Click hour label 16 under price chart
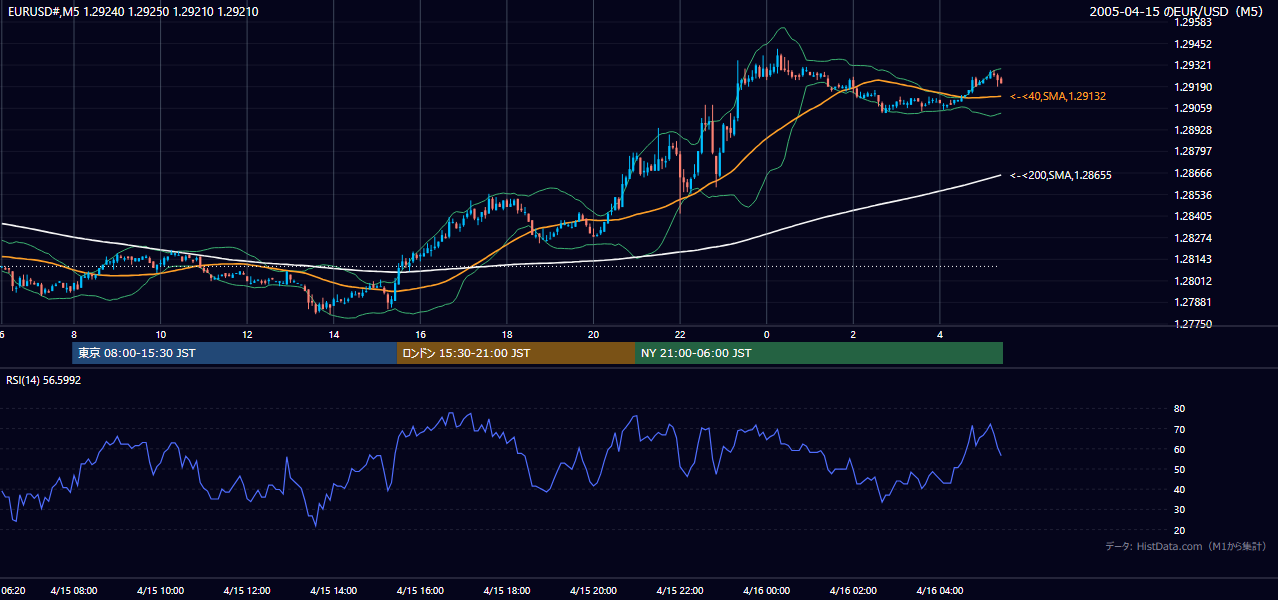The image size is (1278, 600). point(420,334)
